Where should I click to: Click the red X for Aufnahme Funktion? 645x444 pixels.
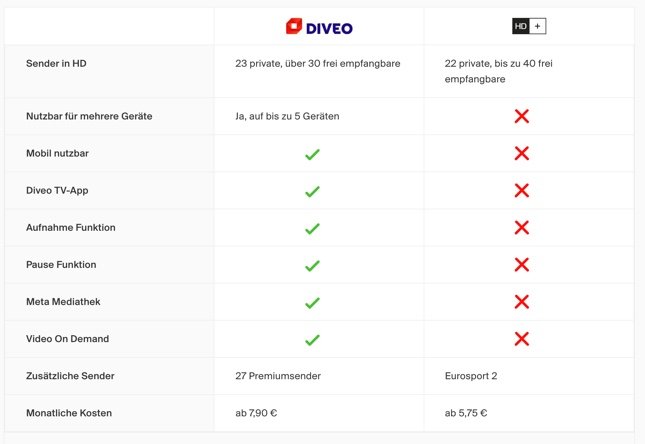pyautogui.click(x=521, y=228)
